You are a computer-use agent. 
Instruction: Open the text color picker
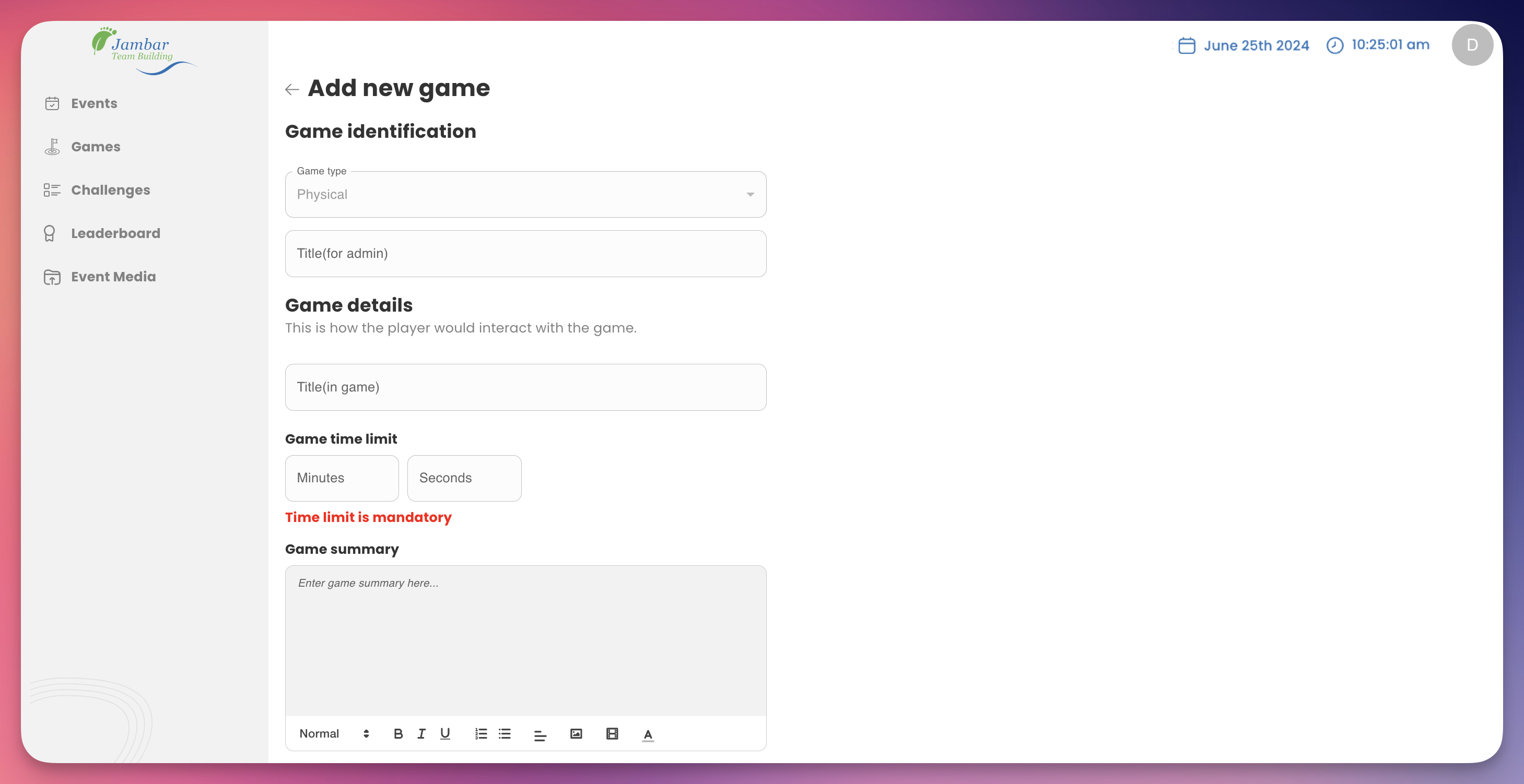(x=648, y=734)
